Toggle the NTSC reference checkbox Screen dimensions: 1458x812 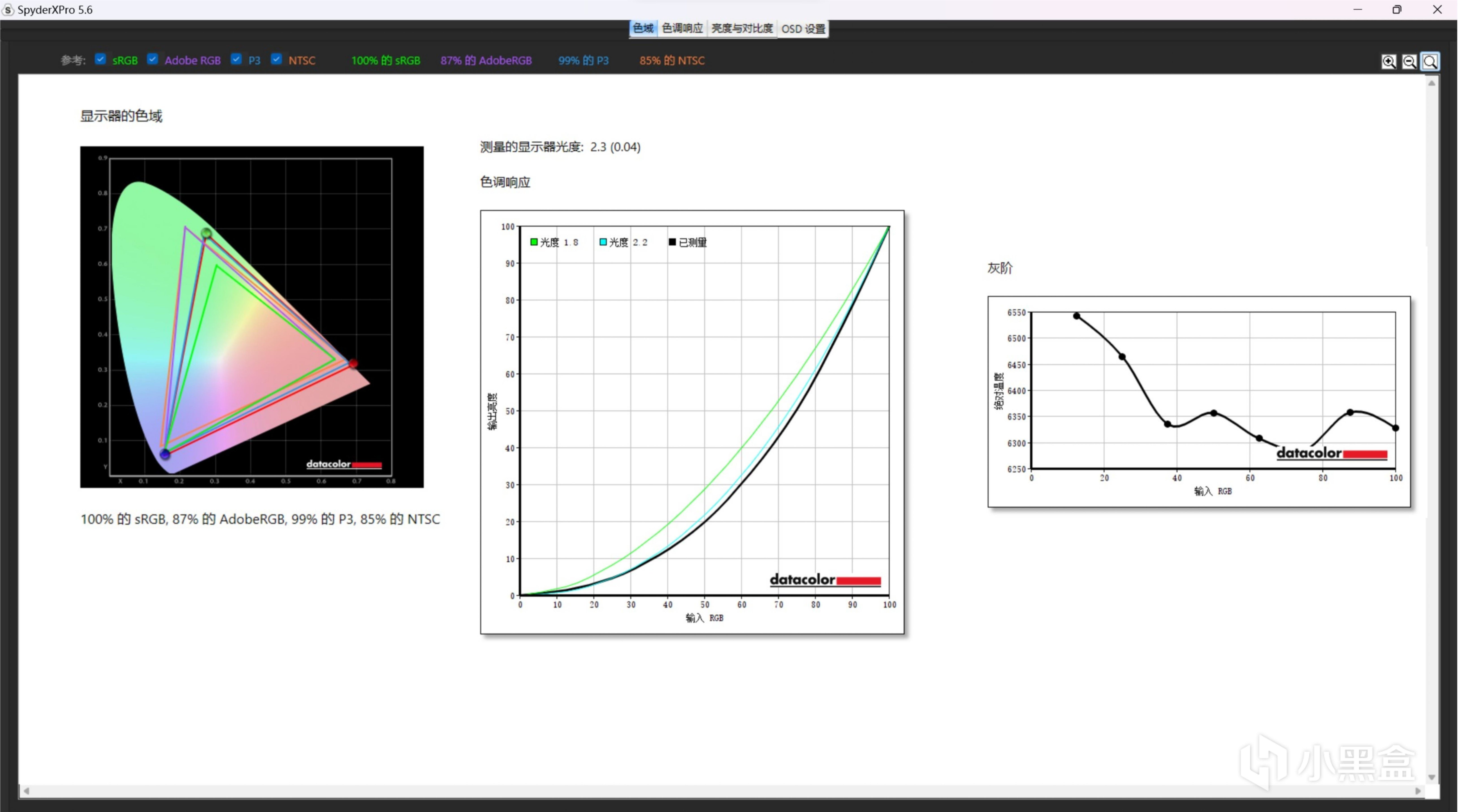pos(277,59)
